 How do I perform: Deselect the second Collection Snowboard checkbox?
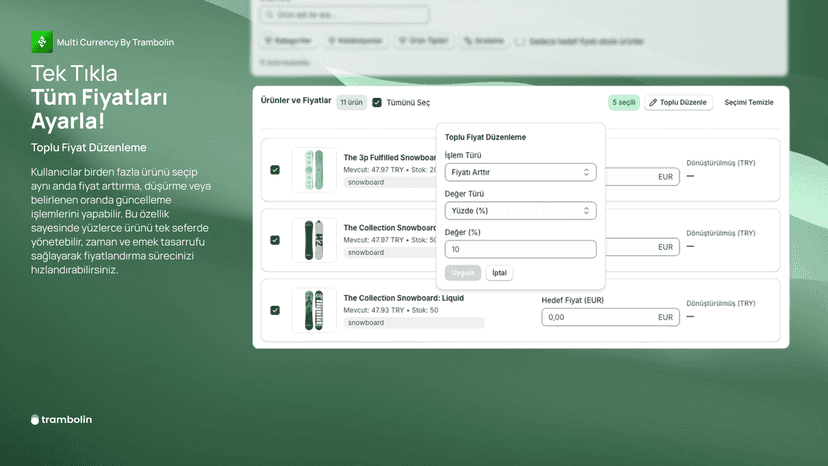[275, 240]
